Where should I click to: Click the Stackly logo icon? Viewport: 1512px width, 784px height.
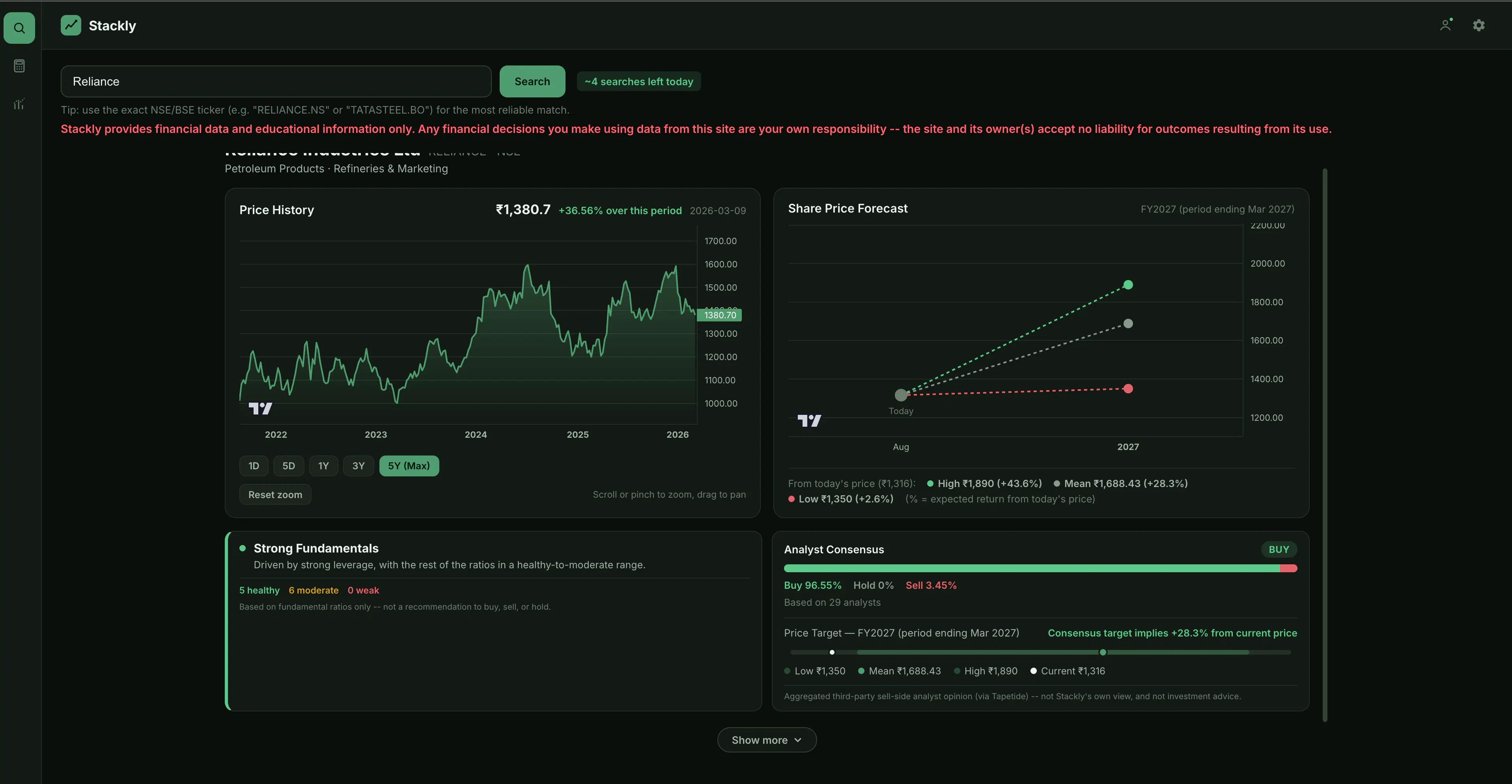[71, 25]
